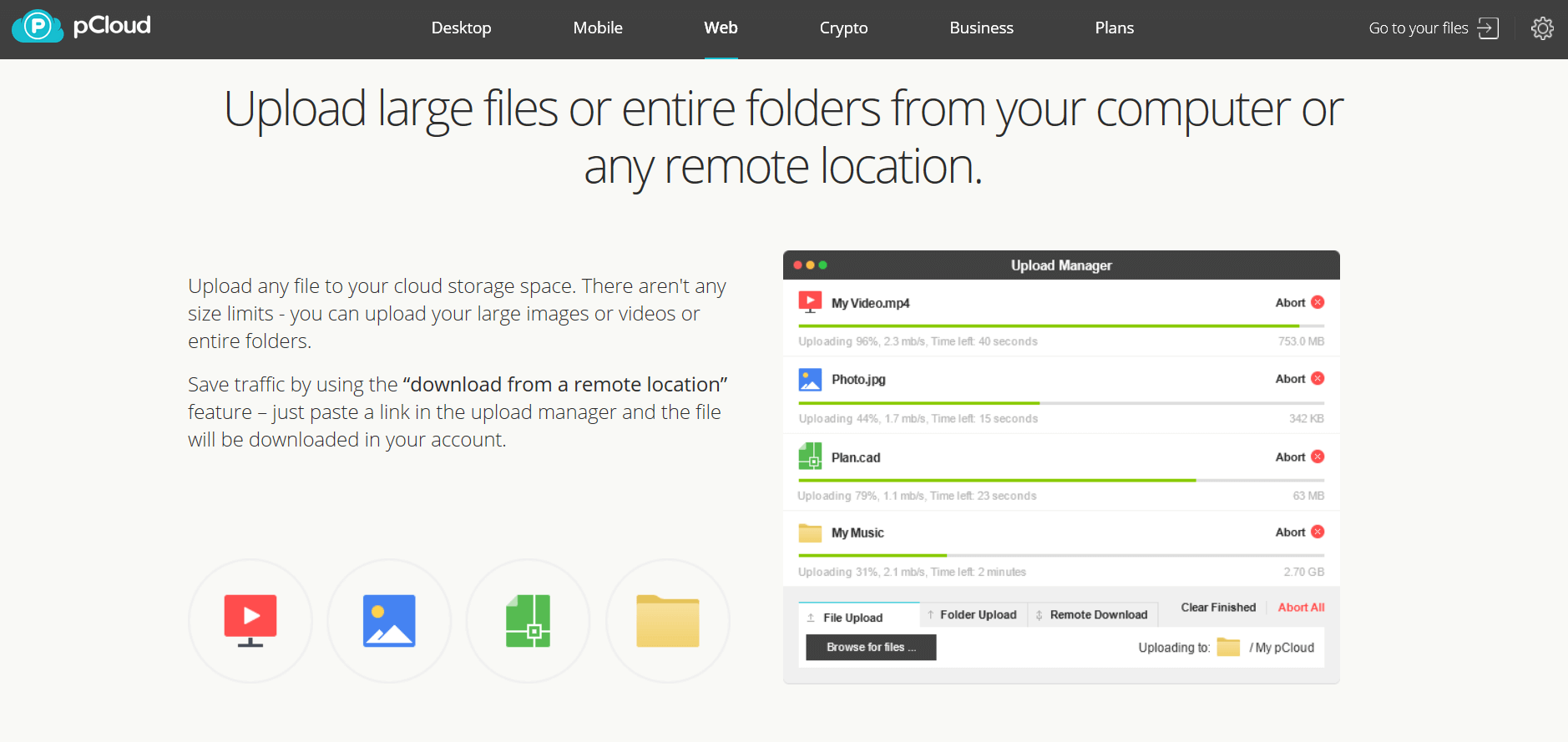Screen dimensions: 1568x742
Task: Click the My Video.mp4 progress bar
Action: tap(1061, 326)
